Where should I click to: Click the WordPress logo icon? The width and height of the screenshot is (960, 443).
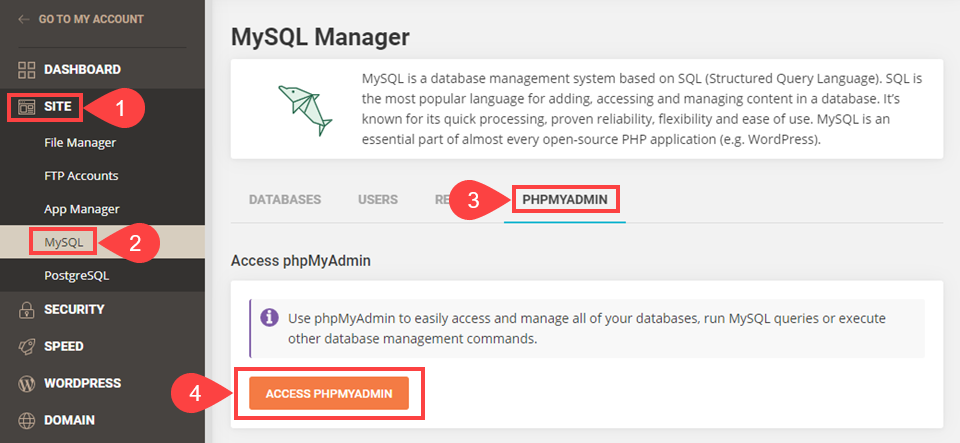click(x=26, y=384)
